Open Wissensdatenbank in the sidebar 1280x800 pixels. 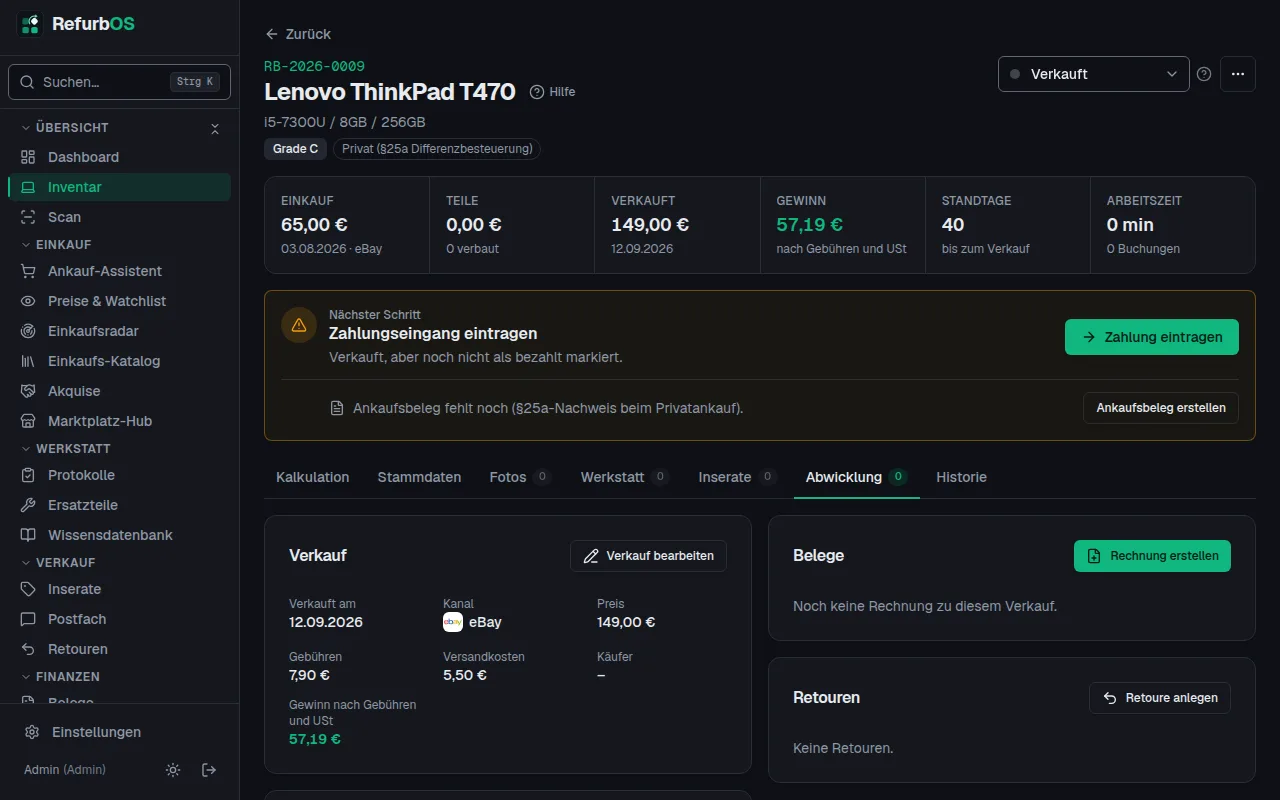pyautogui.click(x=119, y=535)
